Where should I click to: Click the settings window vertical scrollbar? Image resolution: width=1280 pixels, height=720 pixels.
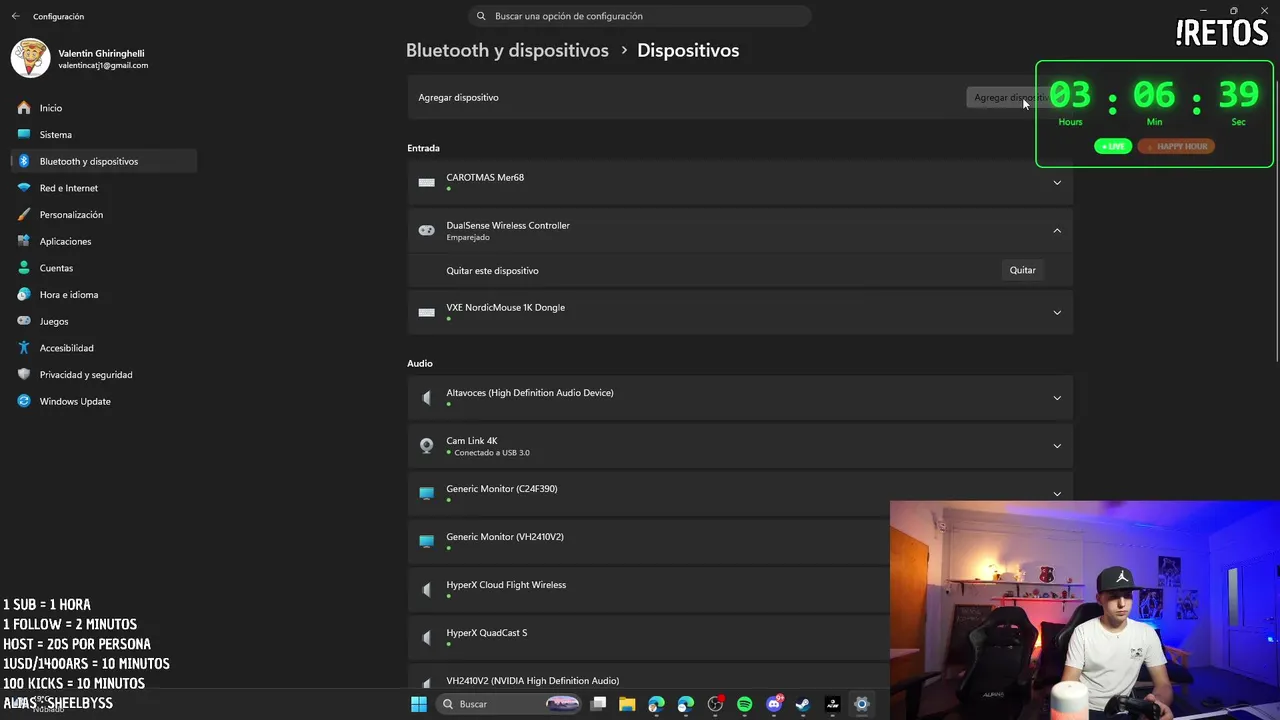(1276, 220)
